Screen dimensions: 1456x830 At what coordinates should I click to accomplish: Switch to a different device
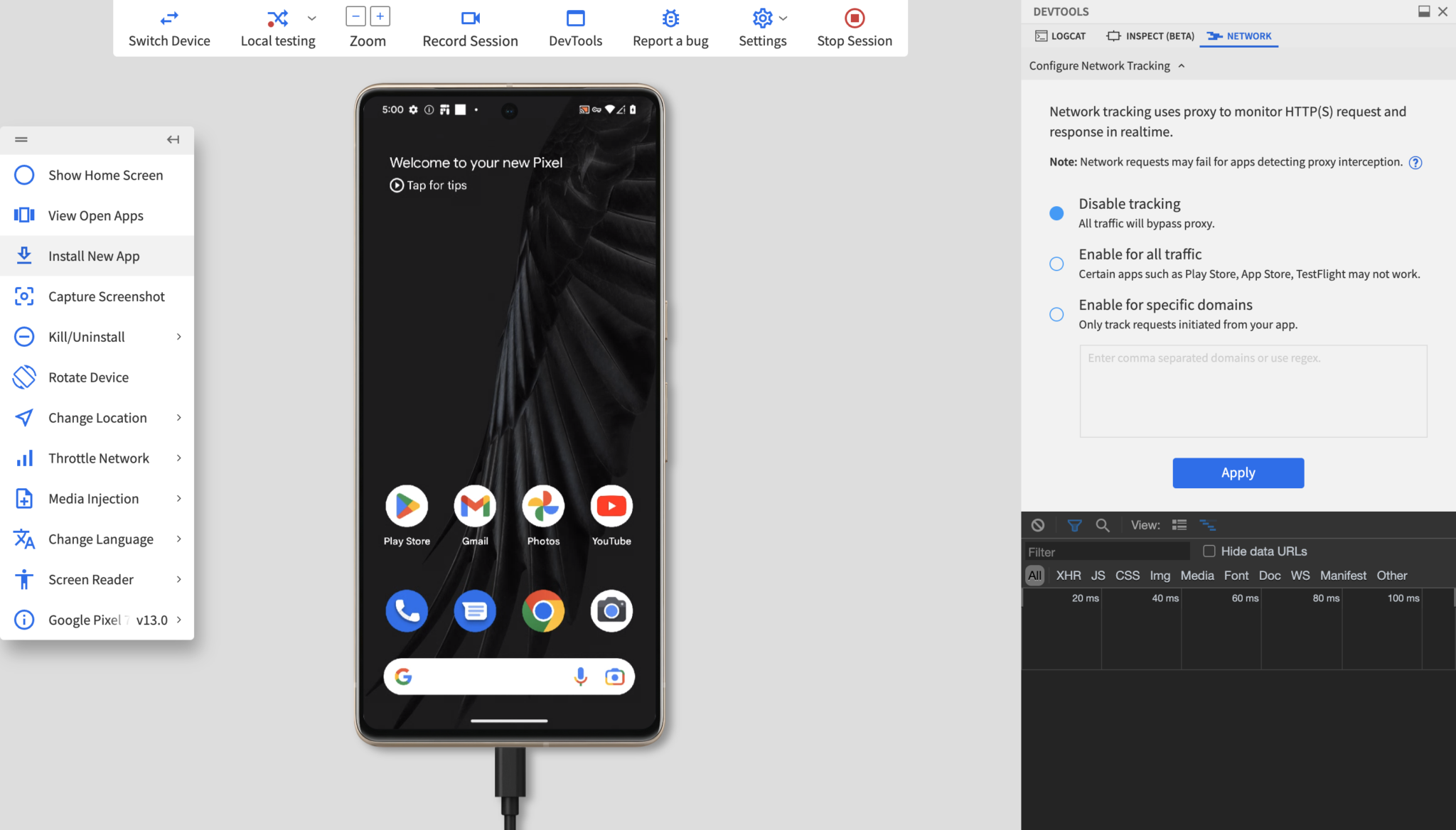pyautogui.click(x=169, y=27)
